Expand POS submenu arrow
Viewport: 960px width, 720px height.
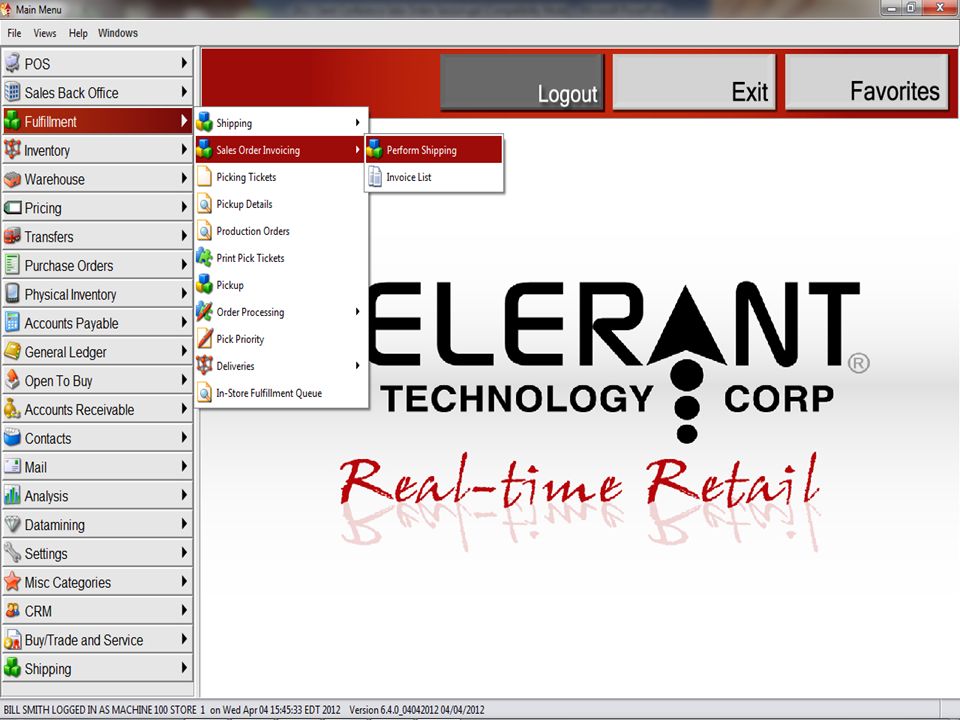[x=184, y=62]
